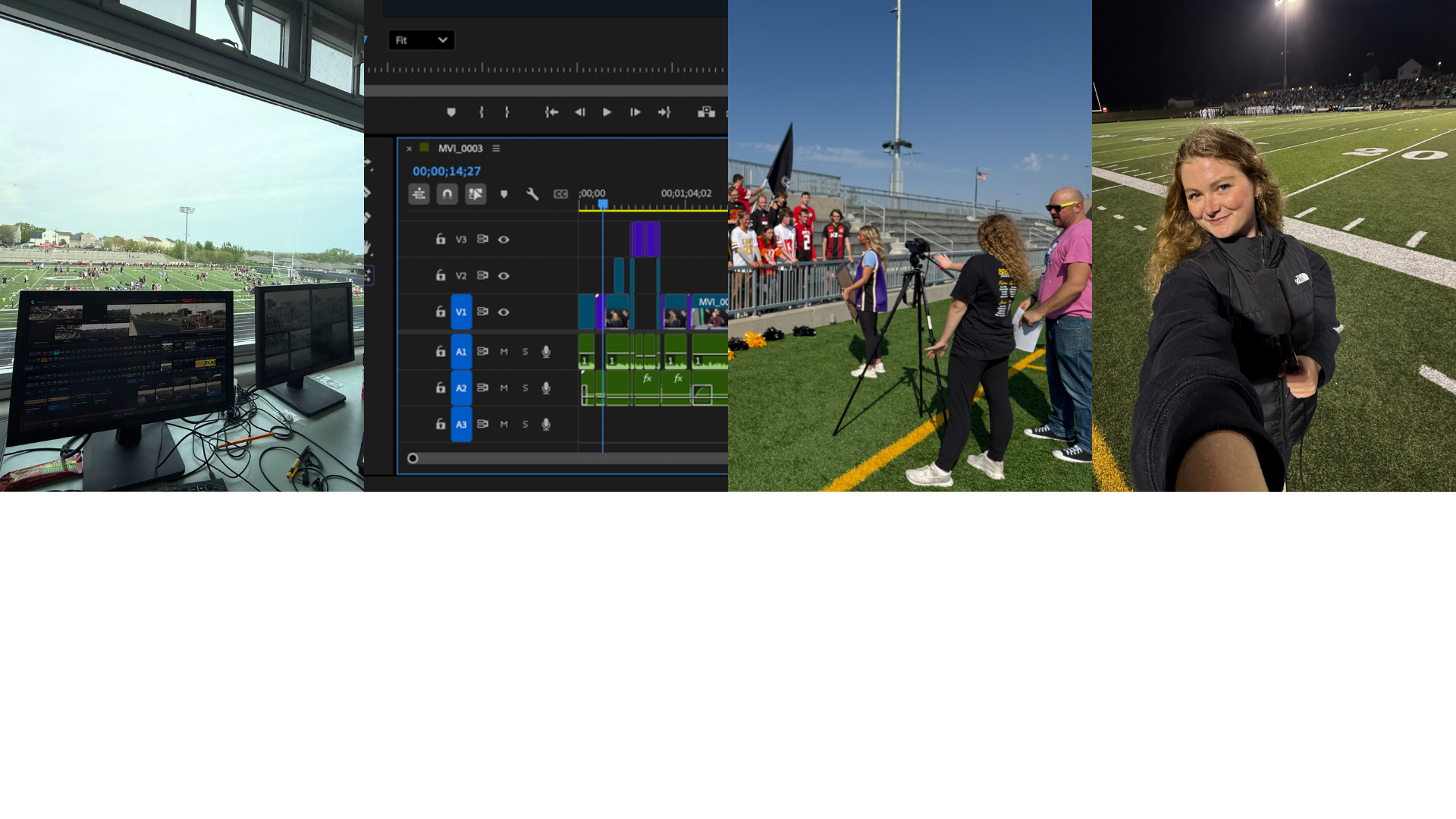This screenshot has height=819, width=1456.
Task: Click the timeline horizontal zoom scrollbar handle
Action: tap(413, 458)
